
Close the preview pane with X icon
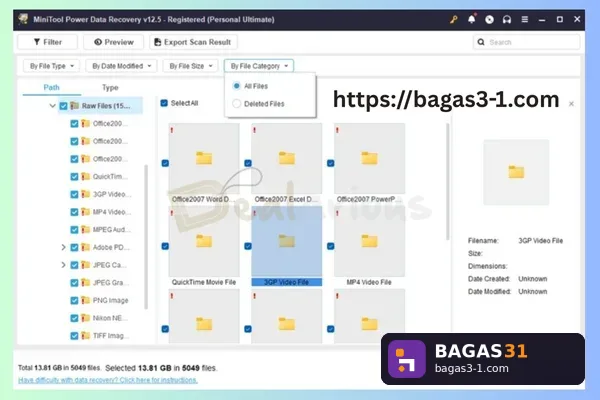(x=571, y=104)
